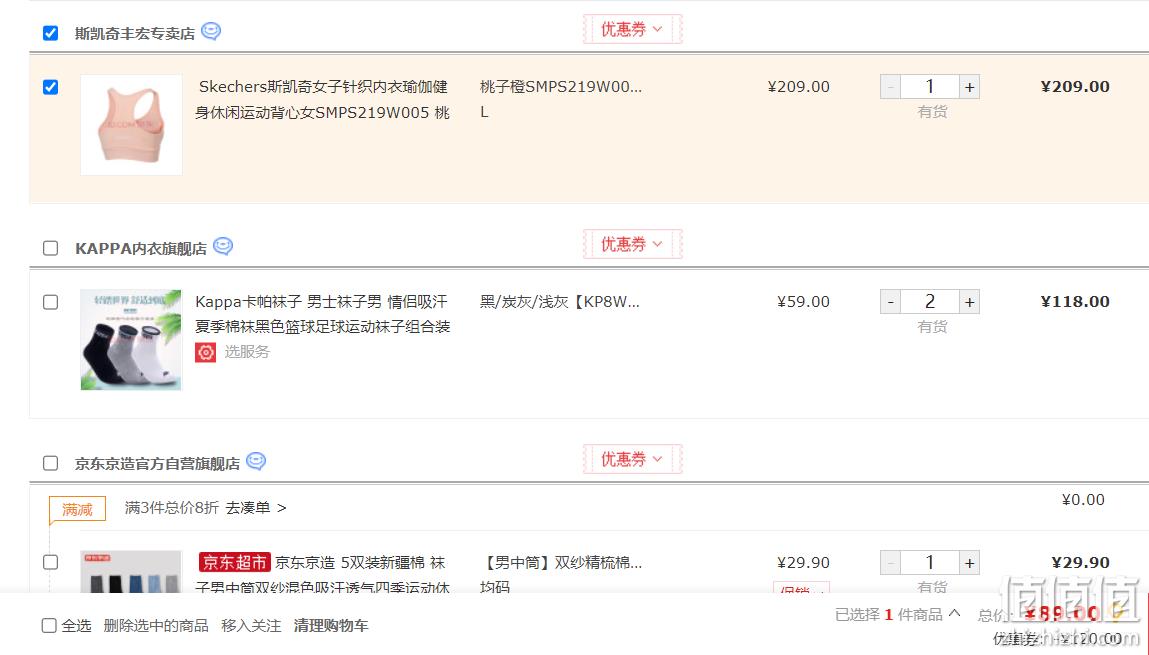Click the orange 满减 promotion tag
Image resolution: width=1149 pixels, height=655 pixels.
click(77, 509)
